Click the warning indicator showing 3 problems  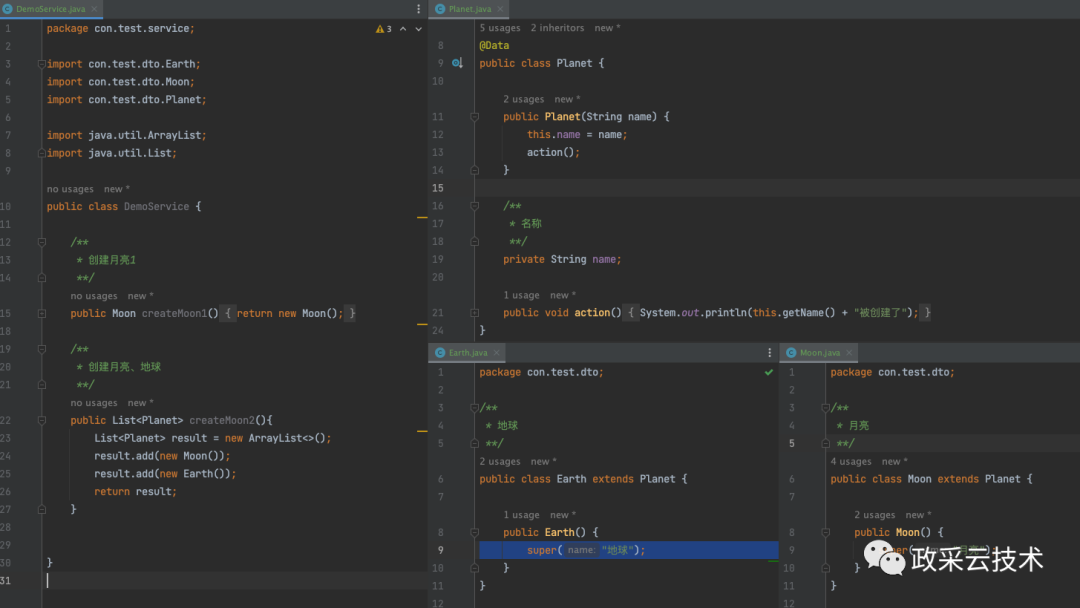[x=383, y=29]
